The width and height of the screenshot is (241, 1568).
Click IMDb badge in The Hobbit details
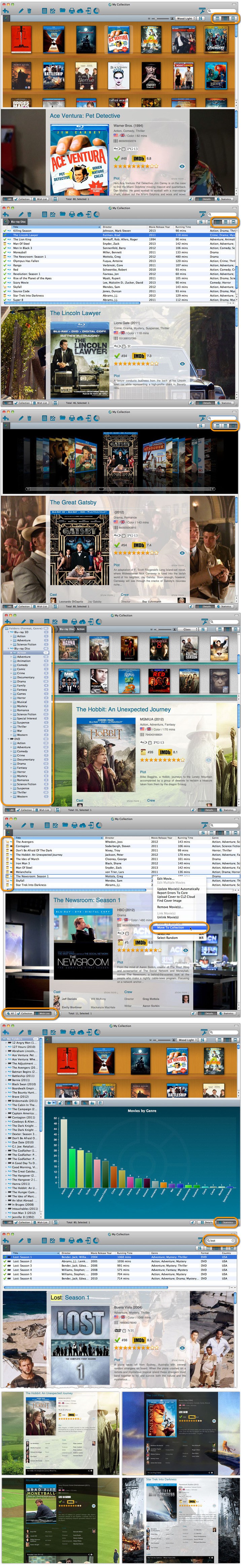click(164, 752)
